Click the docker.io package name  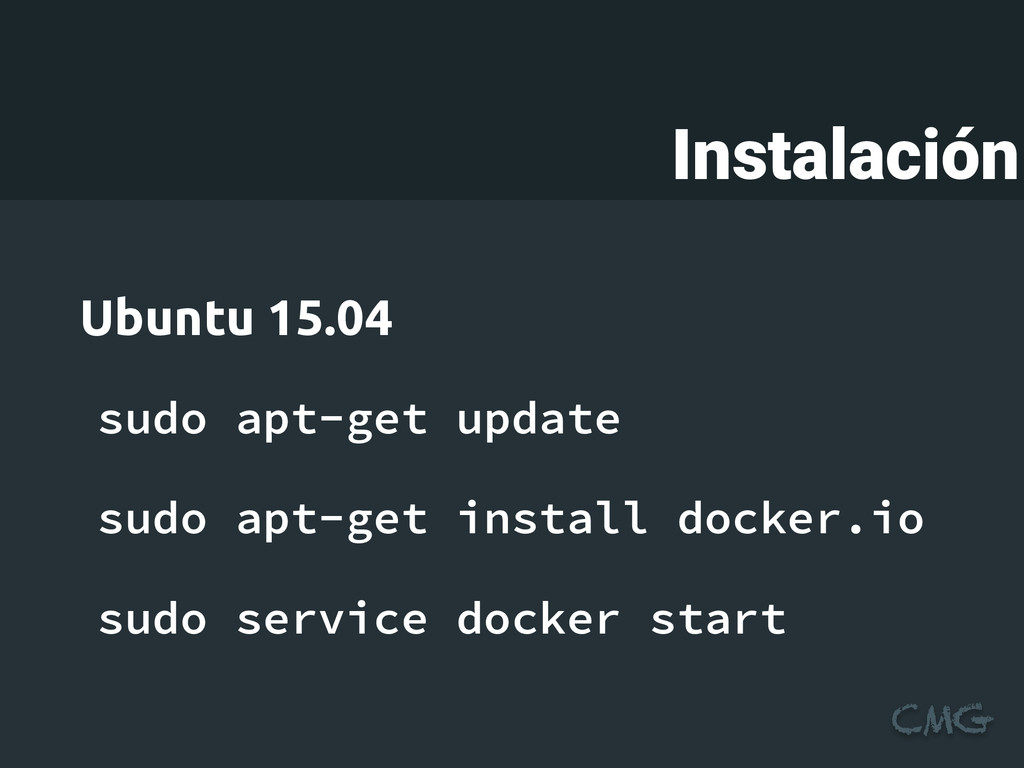pyautogui.click(x=801, y=519)
